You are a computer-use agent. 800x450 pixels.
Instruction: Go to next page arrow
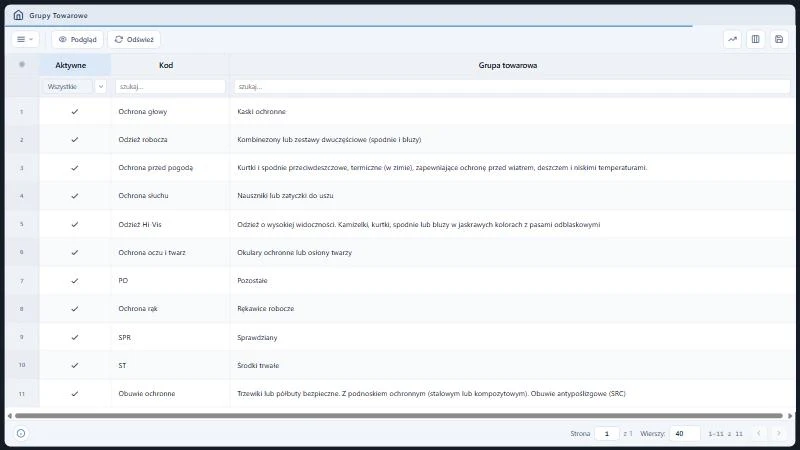(x=779, y=433)
